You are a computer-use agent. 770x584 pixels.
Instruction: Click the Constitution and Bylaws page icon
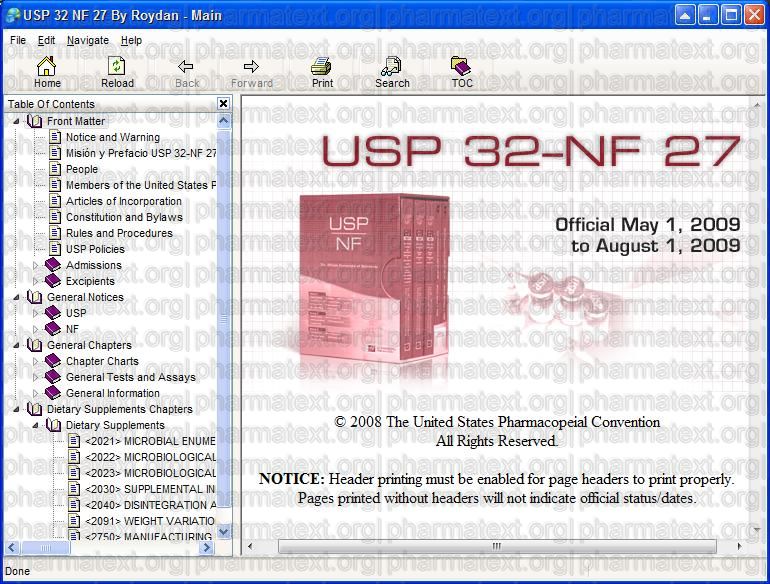(55, 217)
